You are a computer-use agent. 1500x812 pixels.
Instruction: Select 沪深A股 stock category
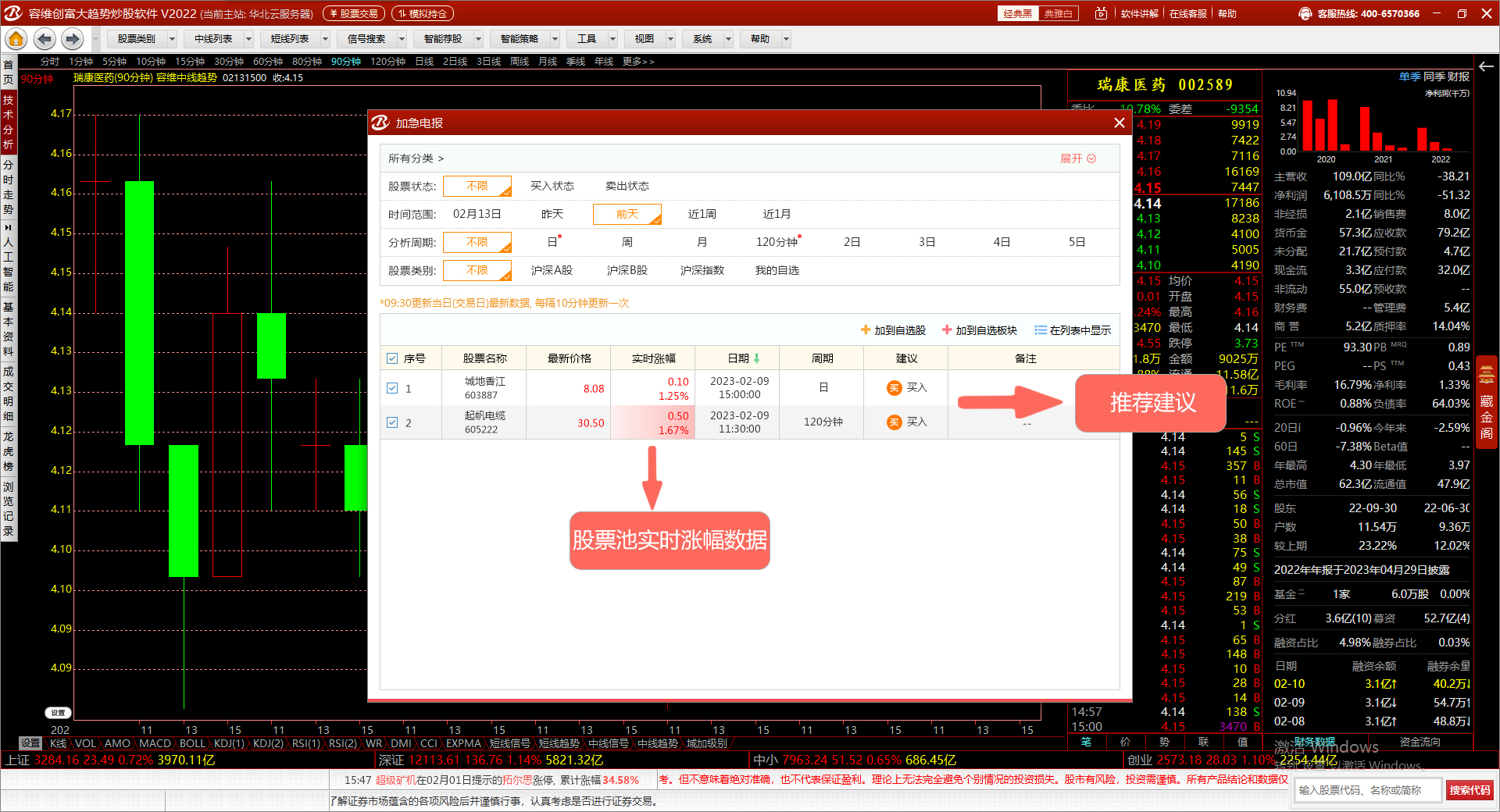pyautogui.click(x=552, y=270)
